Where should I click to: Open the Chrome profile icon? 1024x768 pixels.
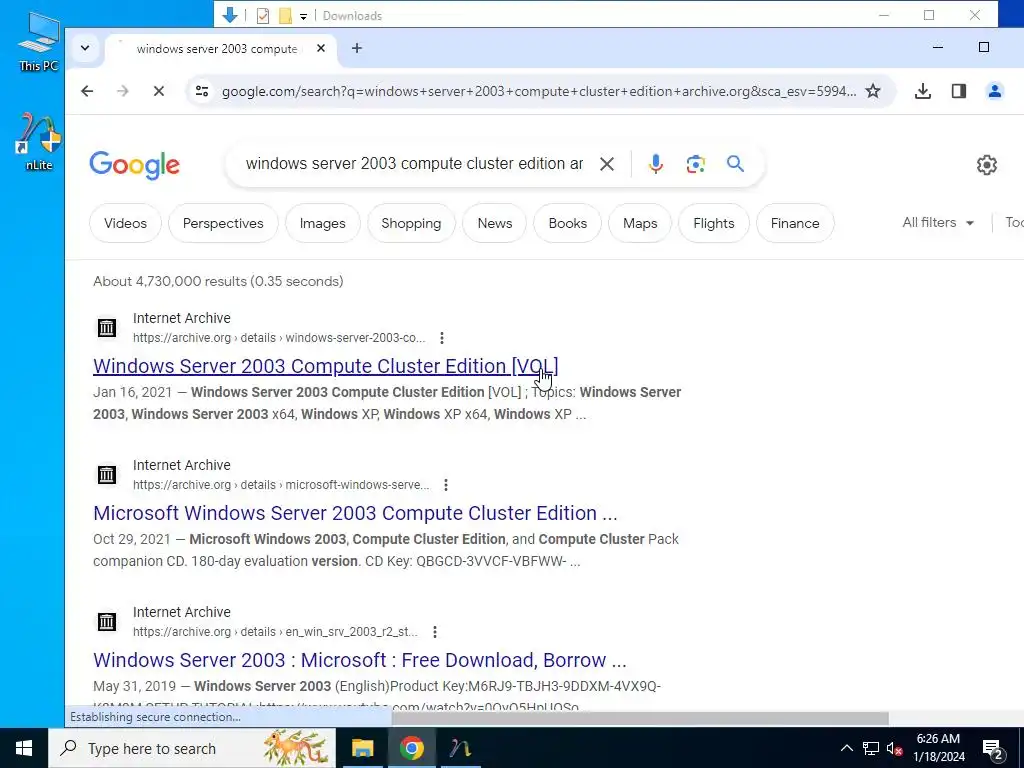[x=994, y=91]
